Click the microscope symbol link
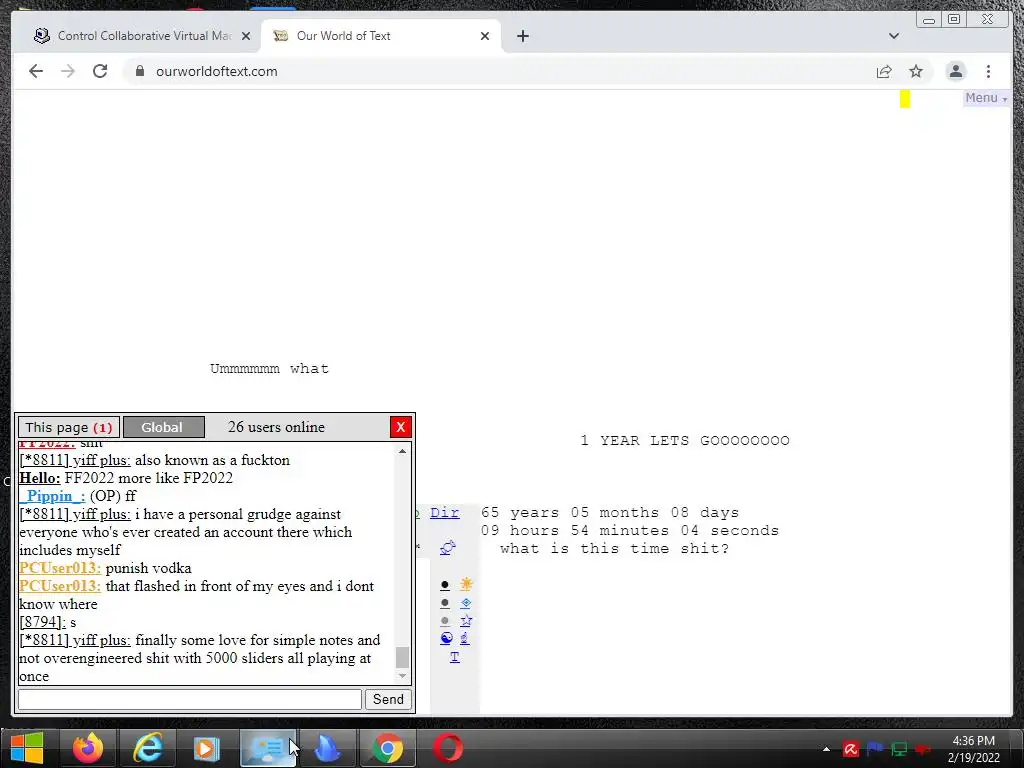 [464, 638]
